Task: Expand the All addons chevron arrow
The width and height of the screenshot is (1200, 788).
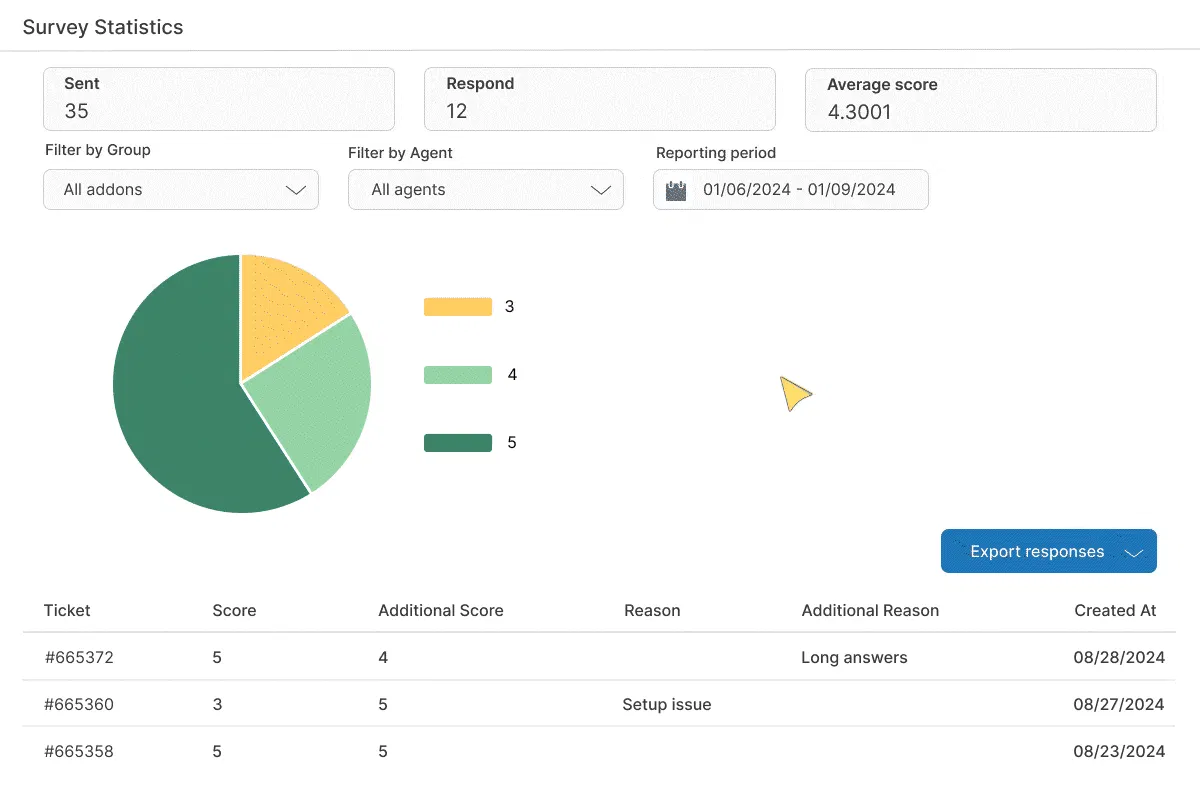Action: (x=296, y=190)
